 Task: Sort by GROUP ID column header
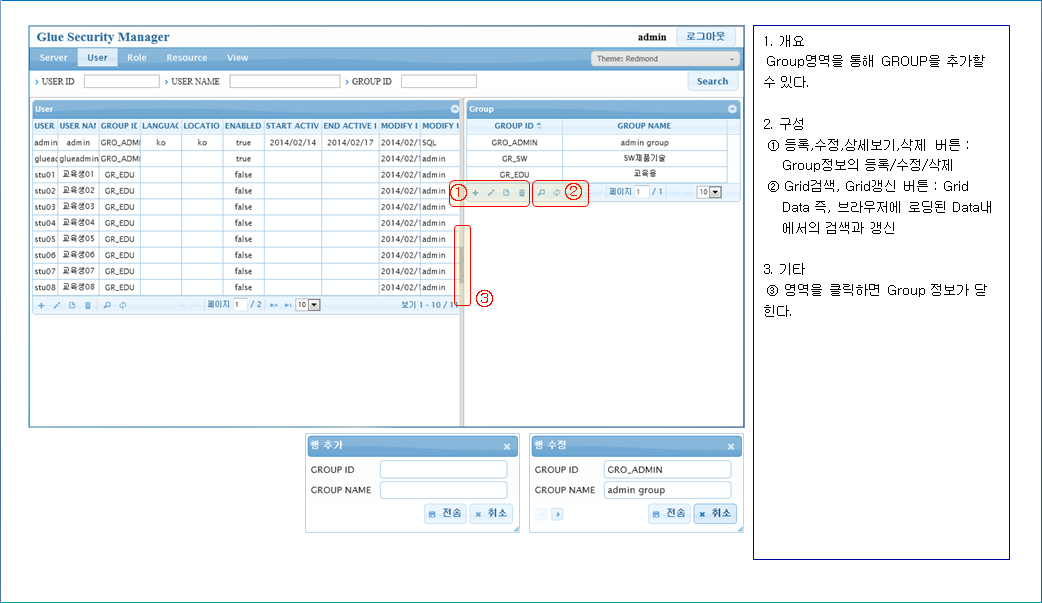click(514, 126)
